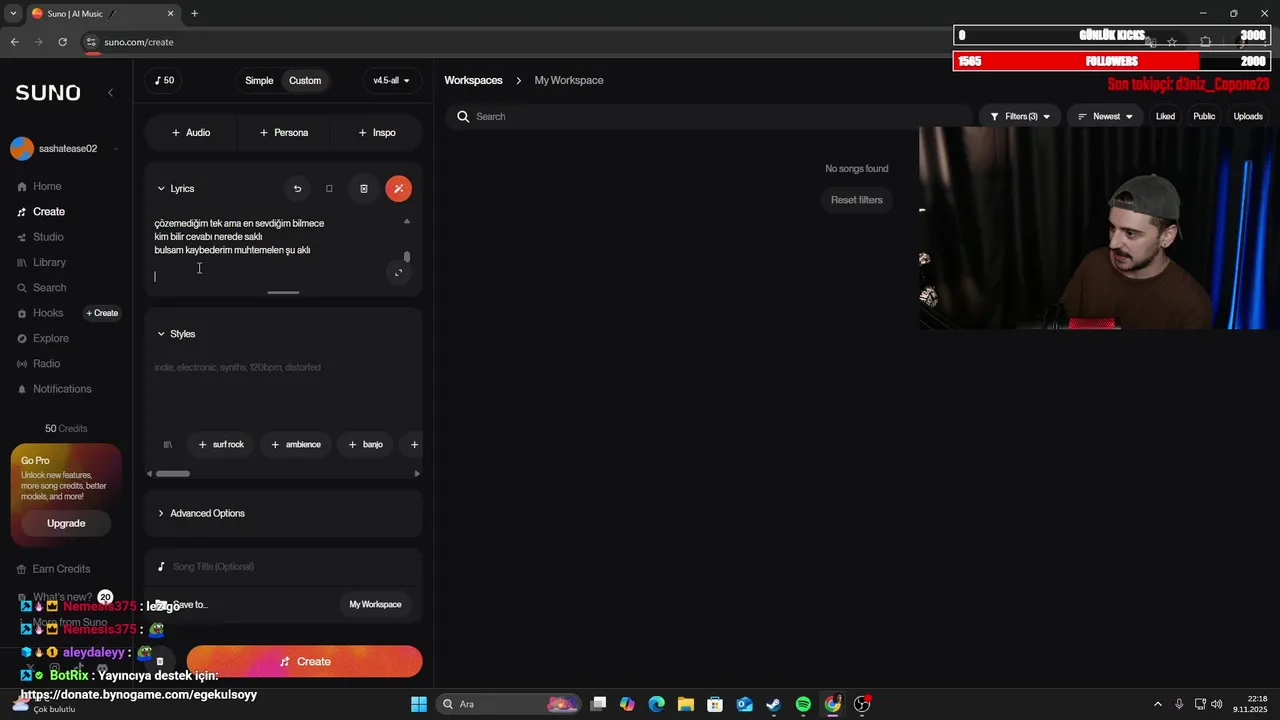Expand lyrics editor to full size
Image resolution: width=1280 pixels, height=720 pixels.
399,273
